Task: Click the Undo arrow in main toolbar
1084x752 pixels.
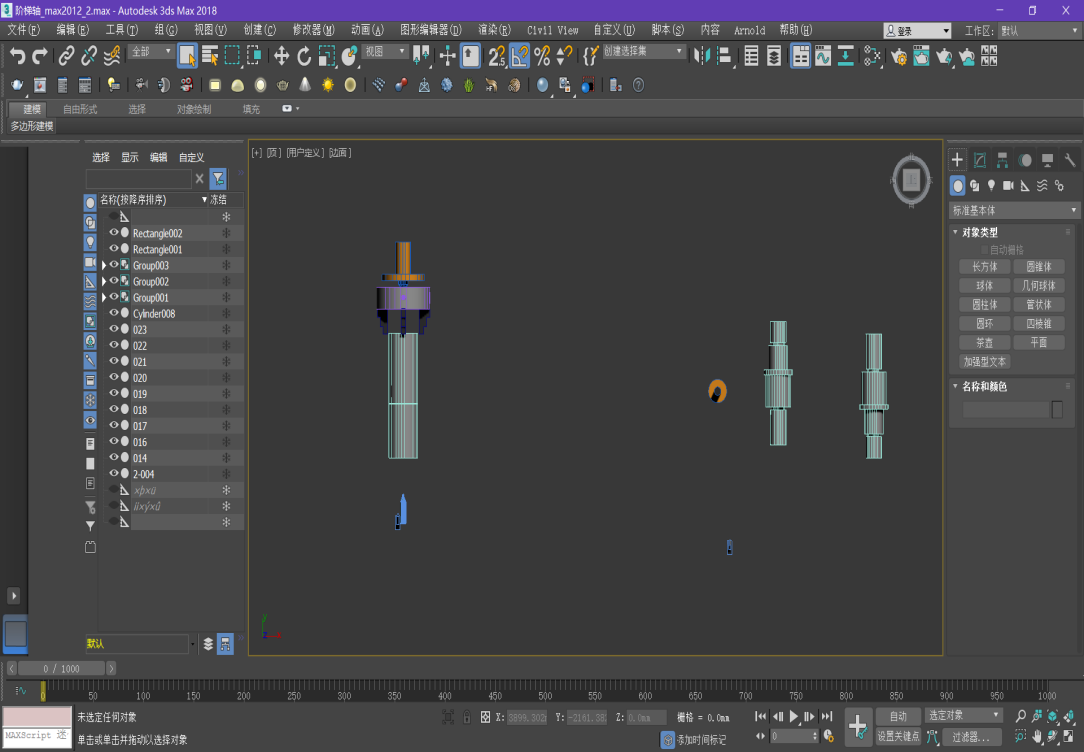Action: [x=17, y=56]
